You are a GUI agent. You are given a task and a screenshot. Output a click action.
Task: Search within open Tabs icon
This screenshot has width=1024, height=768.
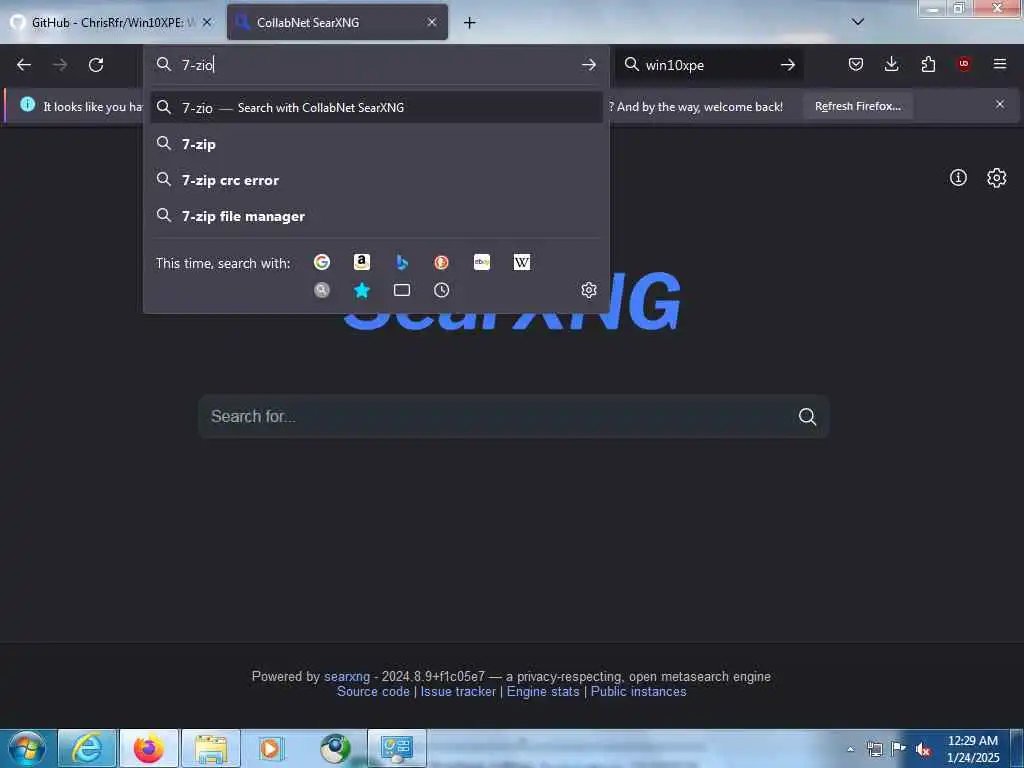point(402,290)
